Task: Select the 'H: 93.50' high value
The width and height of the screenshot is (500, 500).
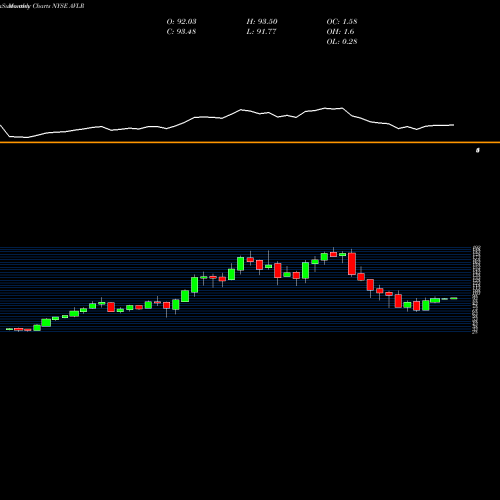Action: coord(262,22)
